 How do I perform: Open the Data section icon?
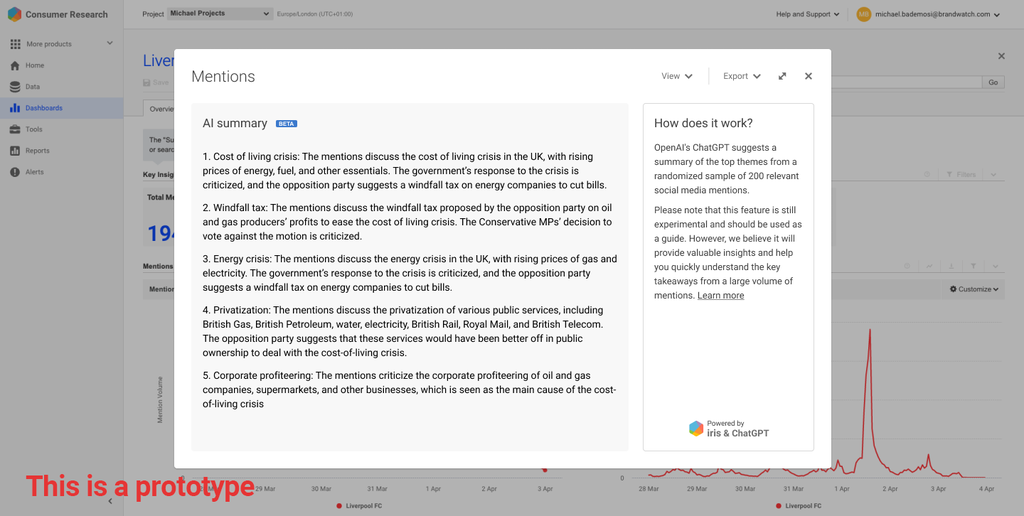click(x=15, y=87)
